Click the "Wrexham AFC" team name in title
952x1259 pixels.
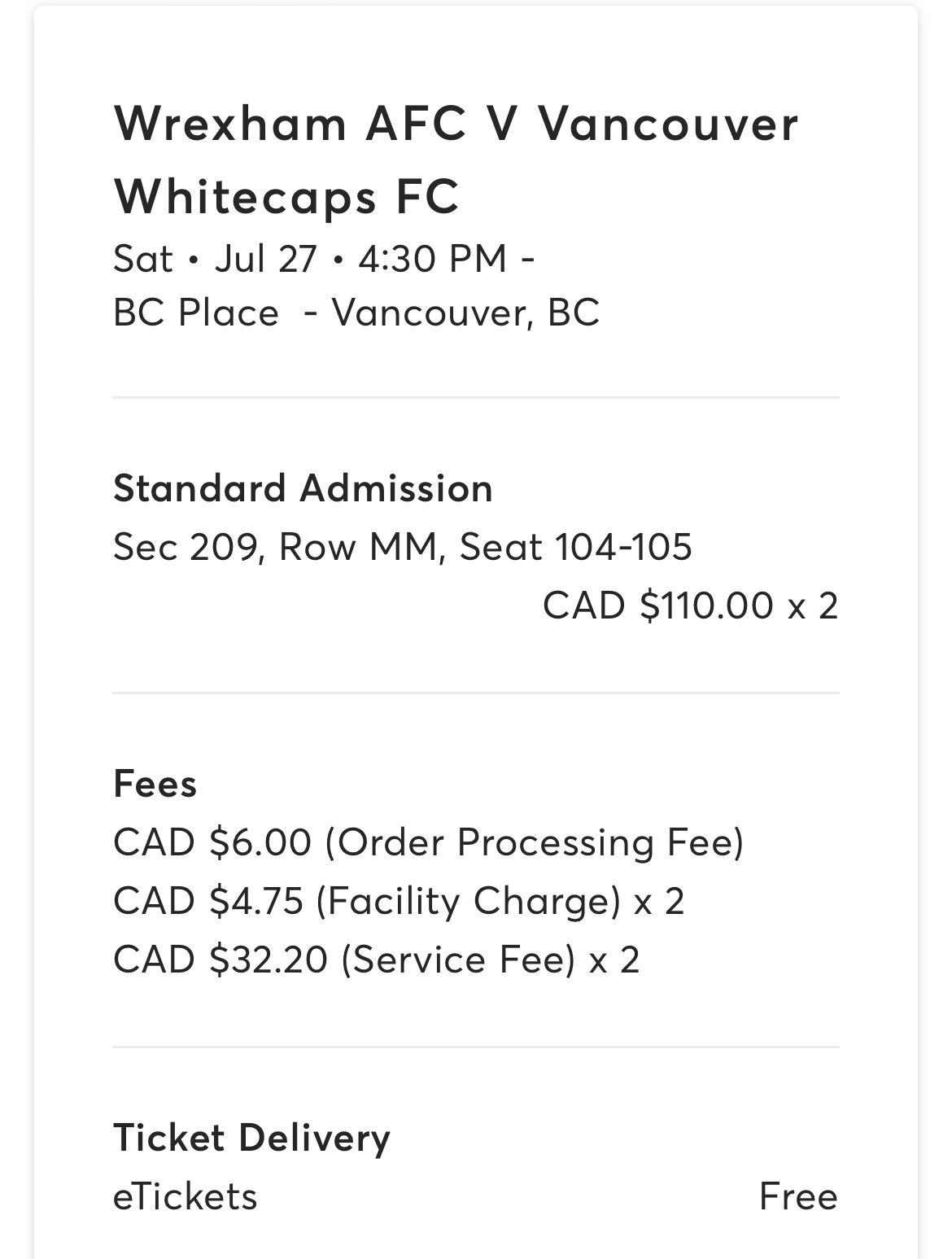click(290, 124)
